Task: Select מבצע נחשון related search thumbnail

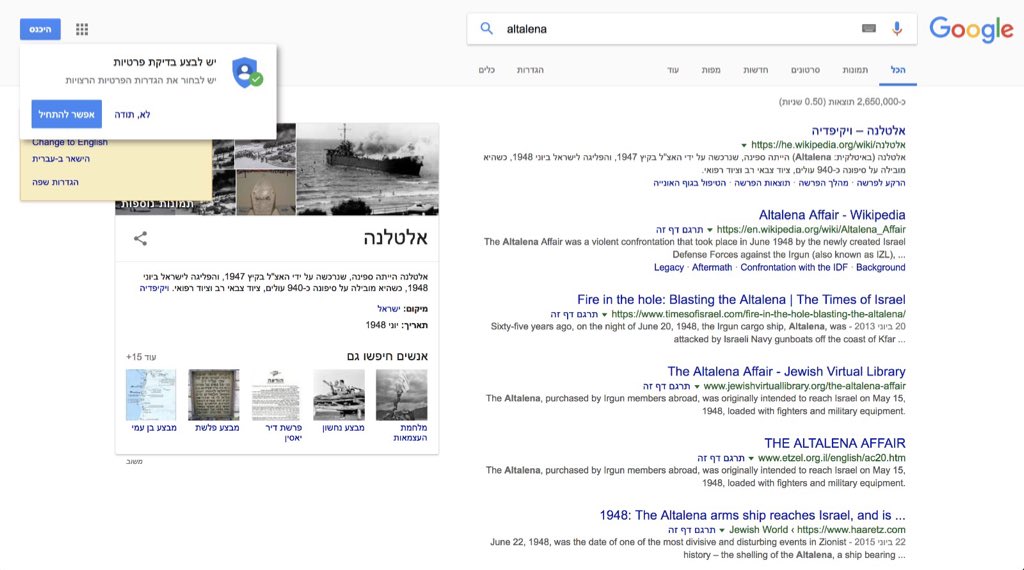Action: (x=339, y=395)
